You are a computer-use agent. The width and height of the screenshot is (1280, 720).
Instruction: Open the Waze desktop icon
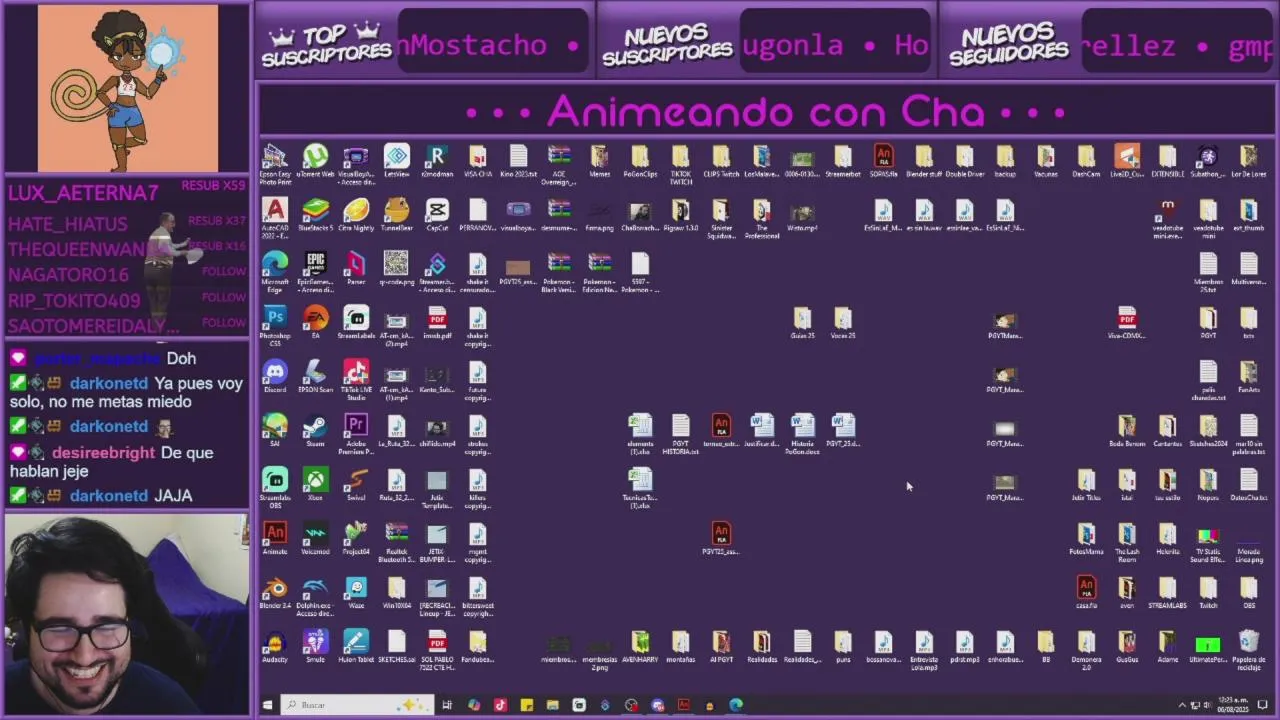click(x=356, y=594)
